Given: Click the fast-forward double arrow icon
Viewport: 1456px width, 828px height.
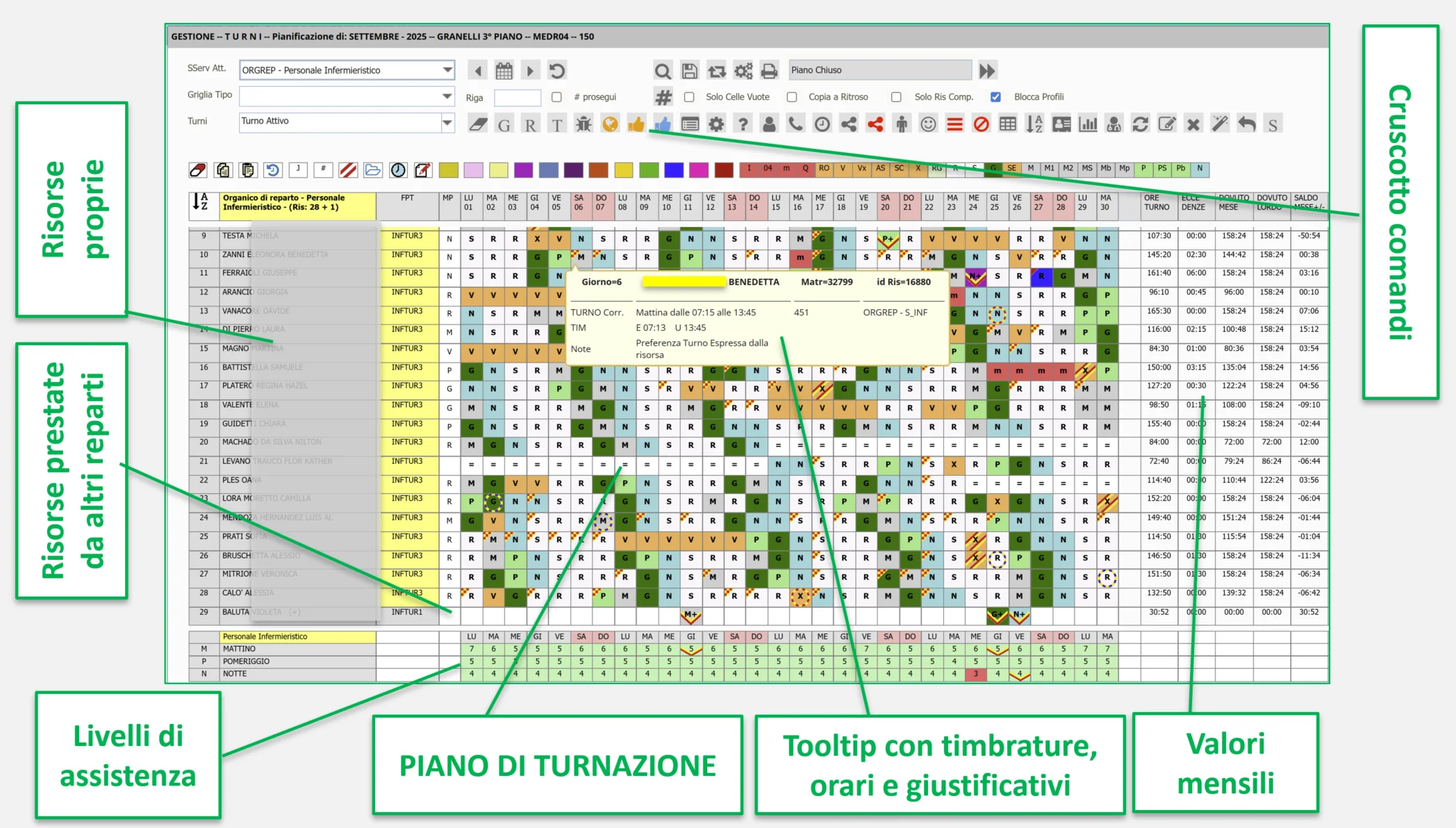Looking at the screenshot, I should [987, 71].
